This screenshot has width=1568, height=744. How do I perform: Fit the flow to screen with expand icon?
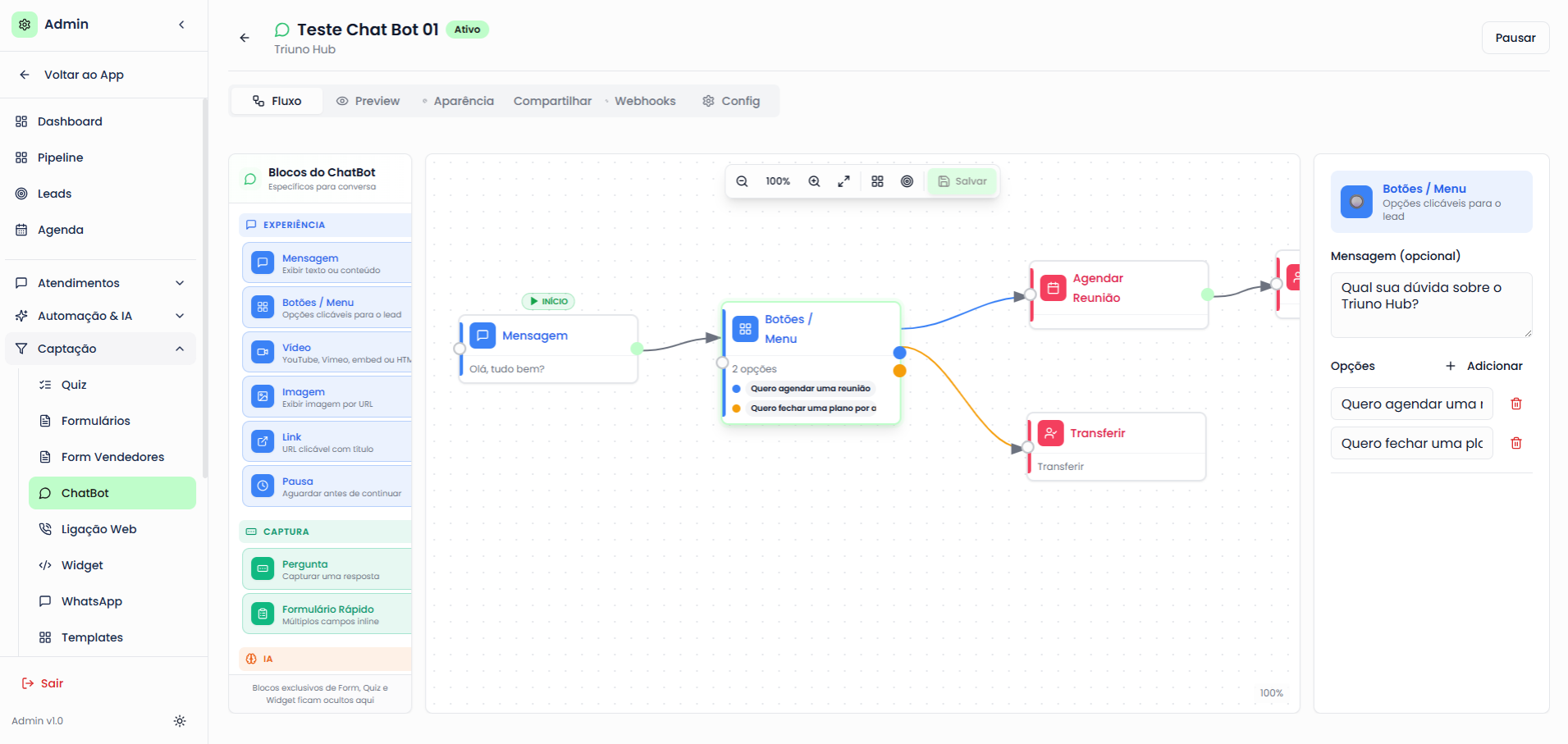843,181
